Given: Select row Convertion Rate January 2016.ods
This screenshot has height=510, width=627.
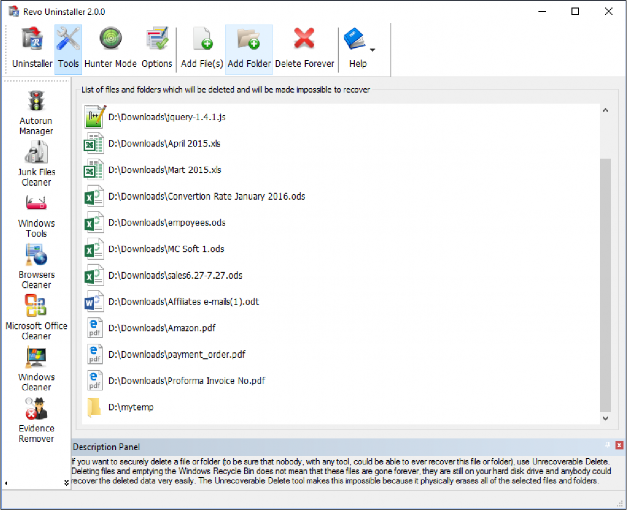Looking at the screenshot, I should (x=341, y=196).
